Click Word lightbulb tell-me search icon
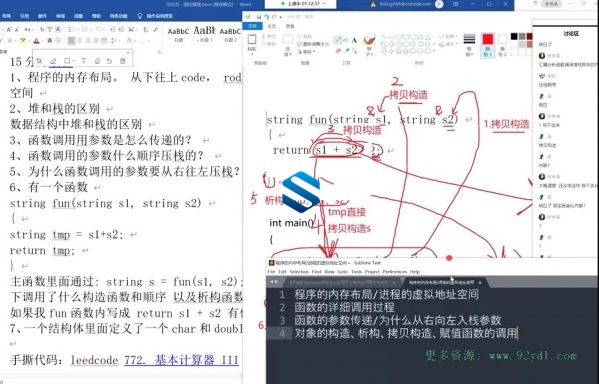Screen dimensions: 599x384 [x=140, y=16]
